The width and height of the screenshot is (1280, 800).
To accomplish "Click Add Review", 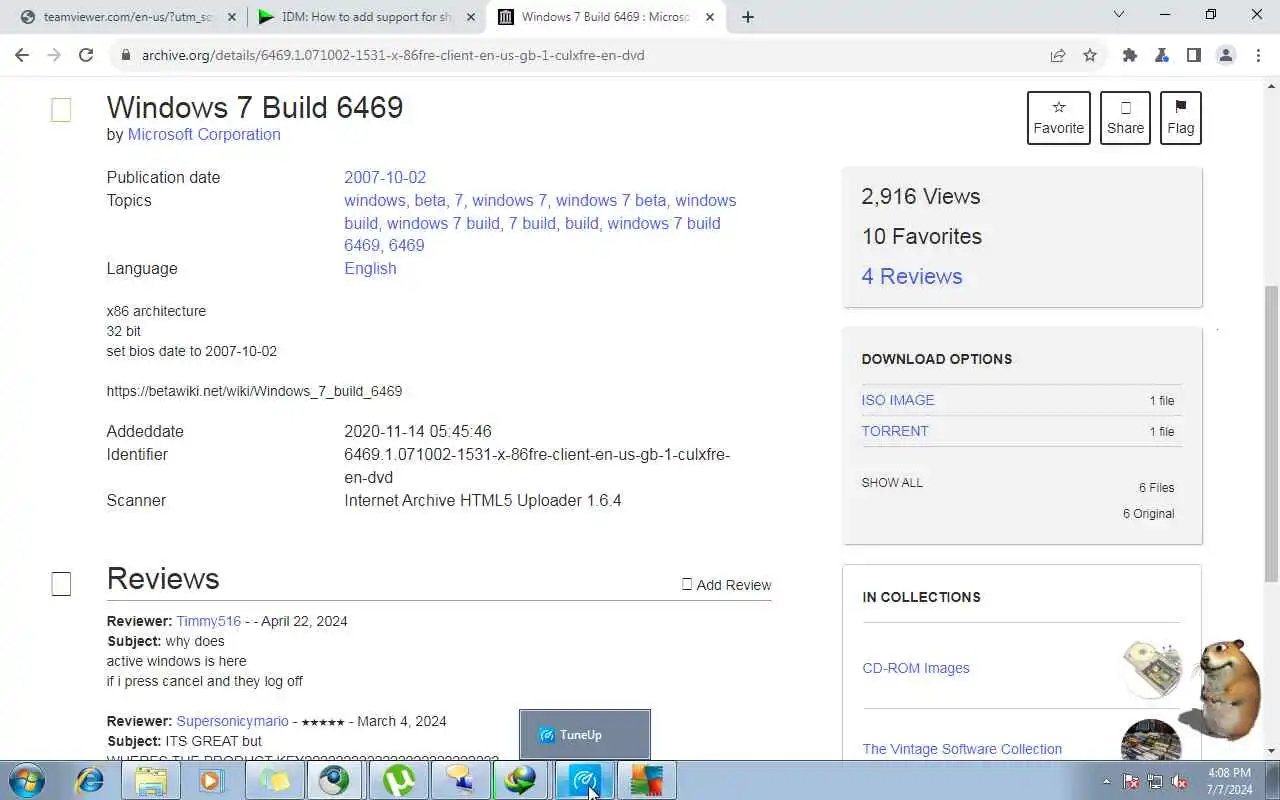I will [727, 585].
